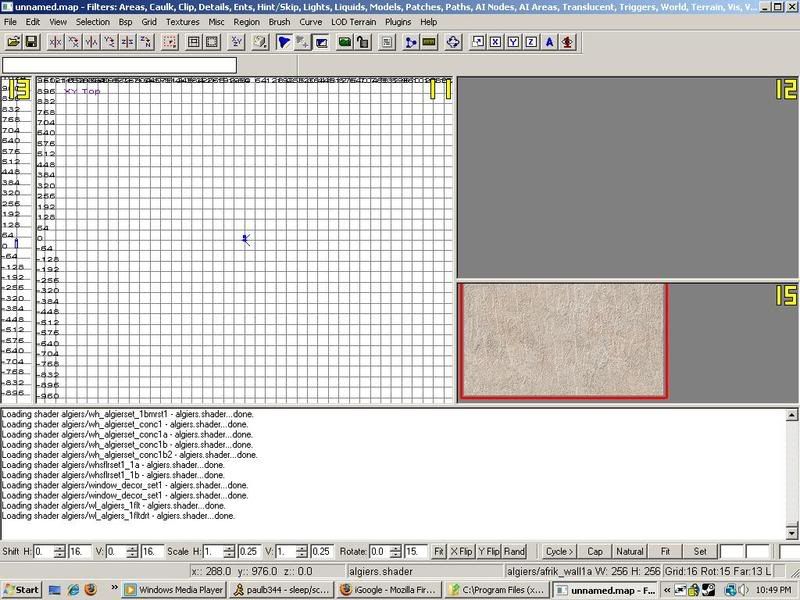Adjust the Rotate spinner arrows
The width and height of the screenshot is (800, 600).
395,551
